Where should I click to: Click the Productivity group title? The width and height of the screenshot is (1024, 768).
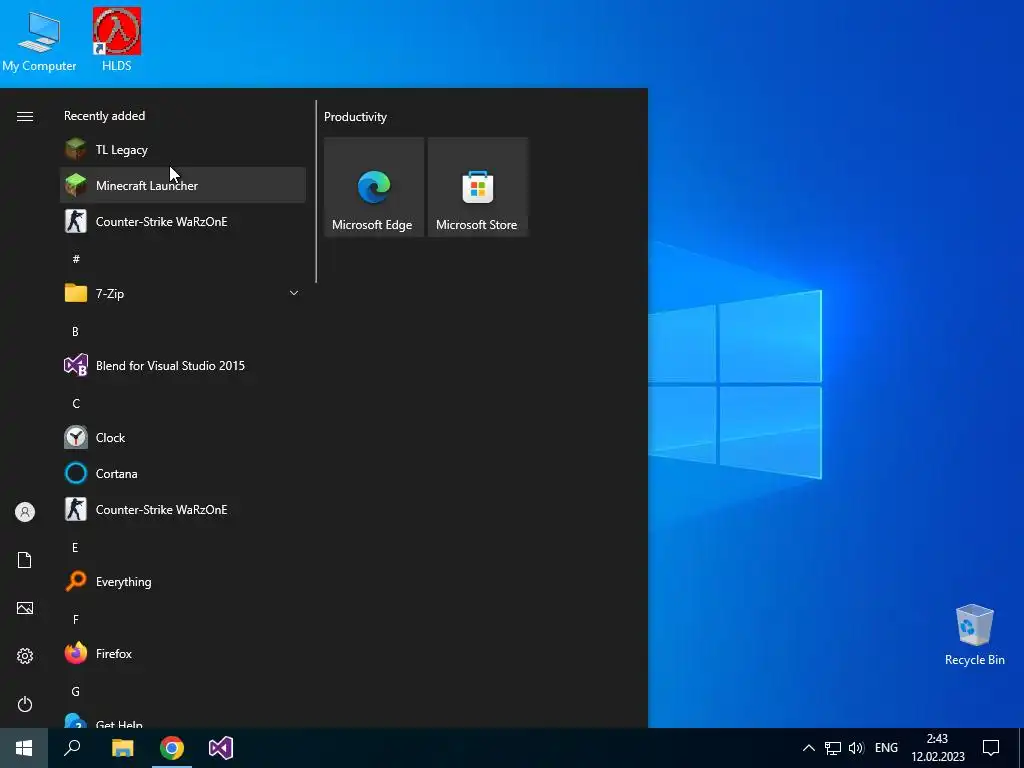click(x=355, y=117)
